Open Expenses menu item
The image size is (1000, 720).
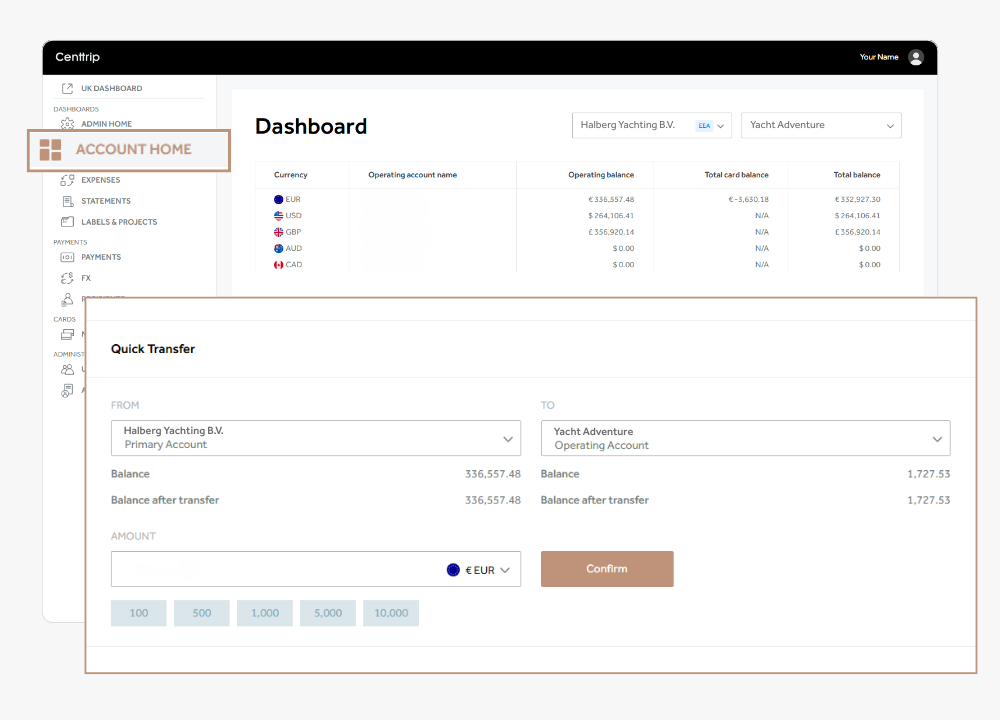click(101, 180)
